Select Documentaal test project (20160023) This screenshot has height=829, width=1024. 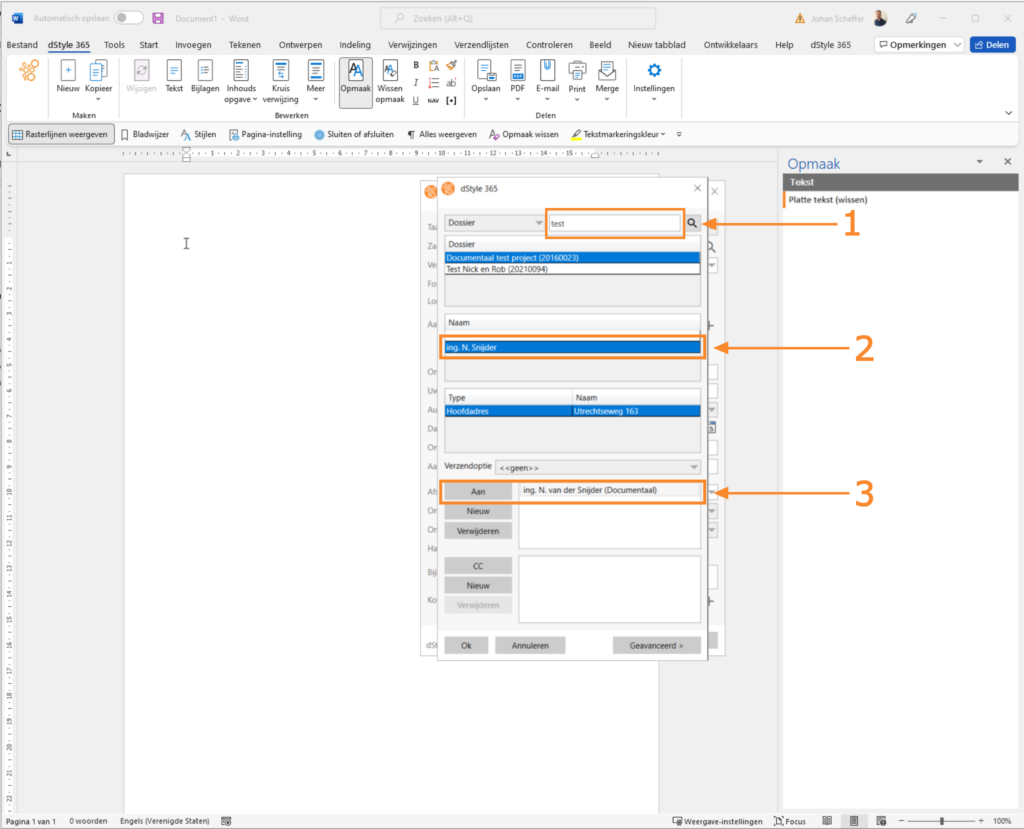click(572, 257)
